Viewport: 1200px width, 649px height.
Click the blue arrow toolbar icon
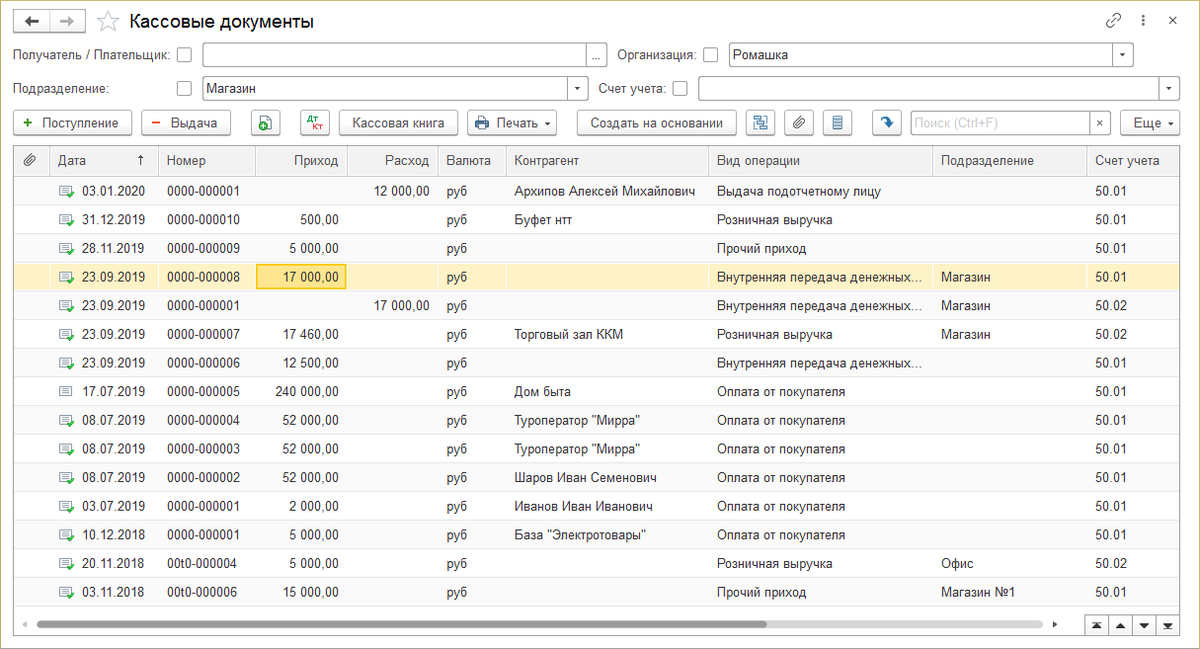tap(886, 123)
